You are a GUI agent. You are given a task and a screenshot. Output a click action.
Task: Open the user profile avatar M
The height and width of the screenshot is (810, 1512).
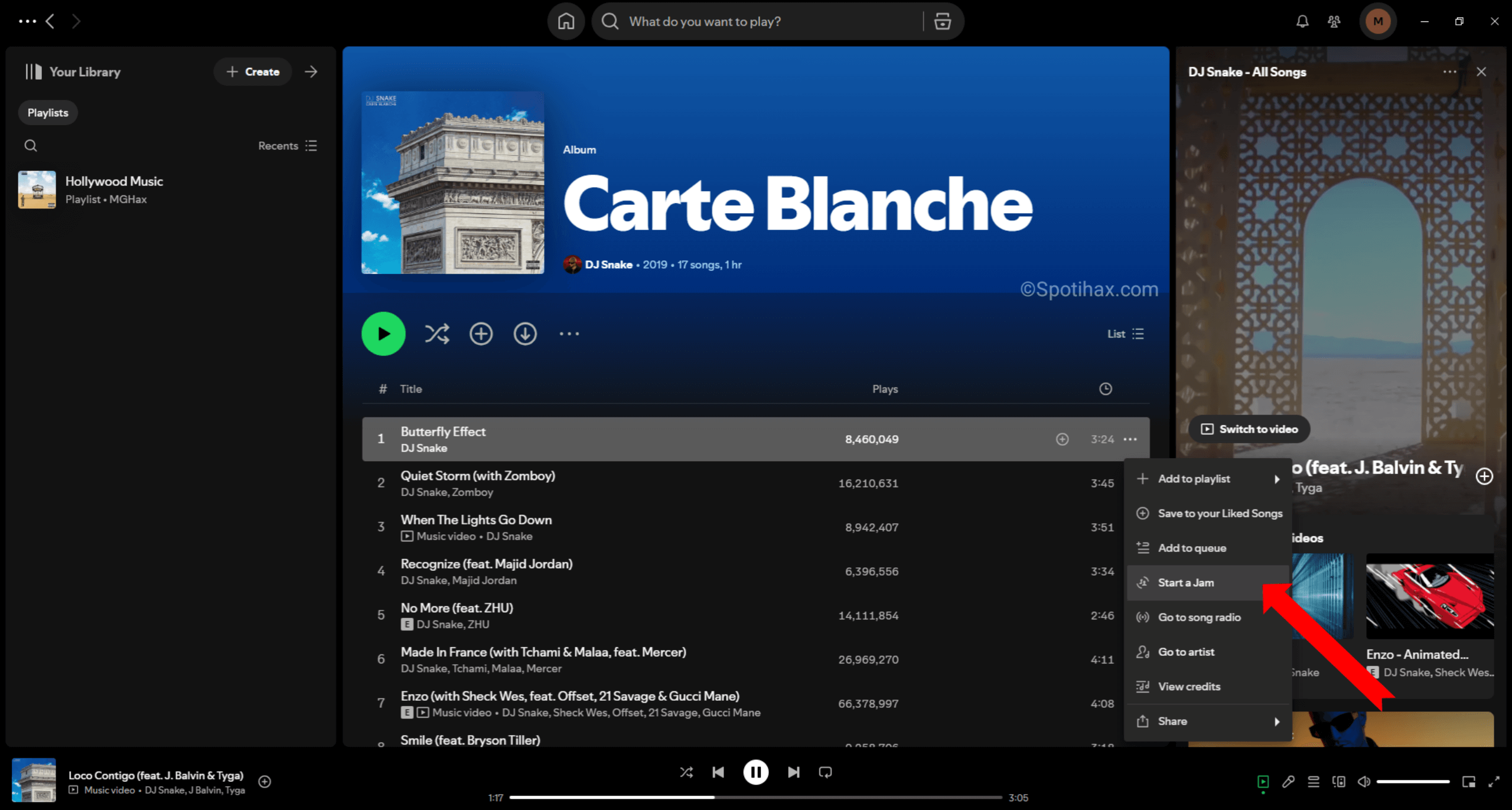(x=1378, y=22)
